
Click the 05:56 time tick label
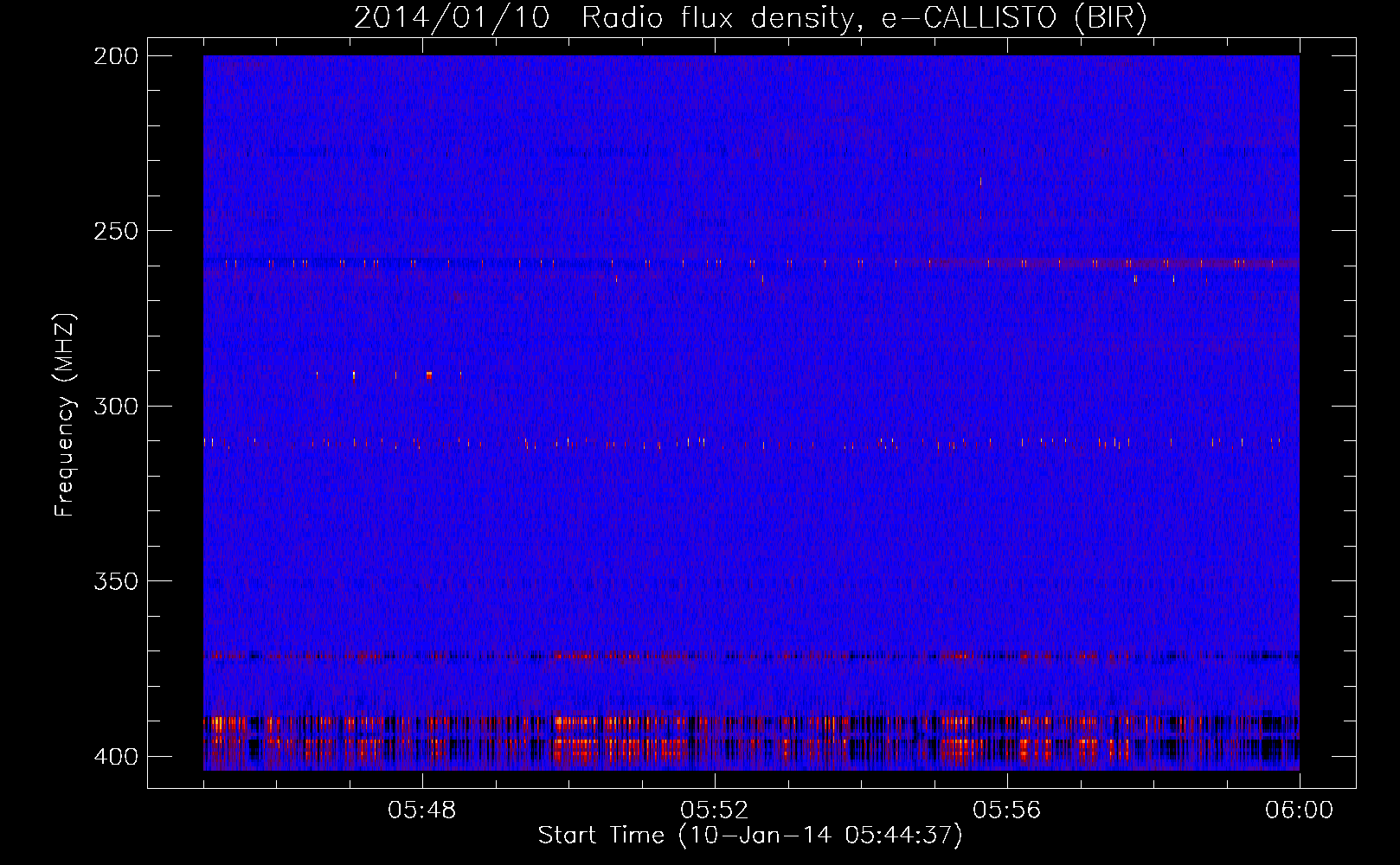click(1007, 811)
